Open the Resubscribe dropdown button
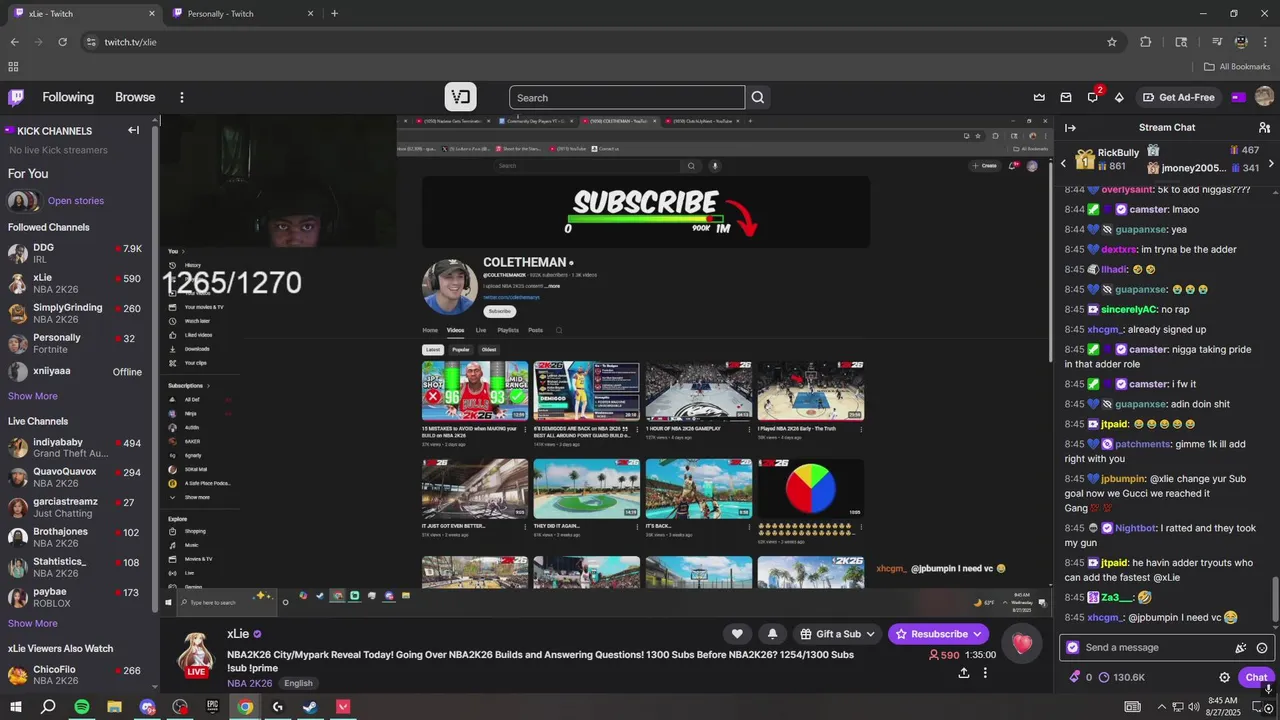The image size is (1280, 720). pos(938,634)
